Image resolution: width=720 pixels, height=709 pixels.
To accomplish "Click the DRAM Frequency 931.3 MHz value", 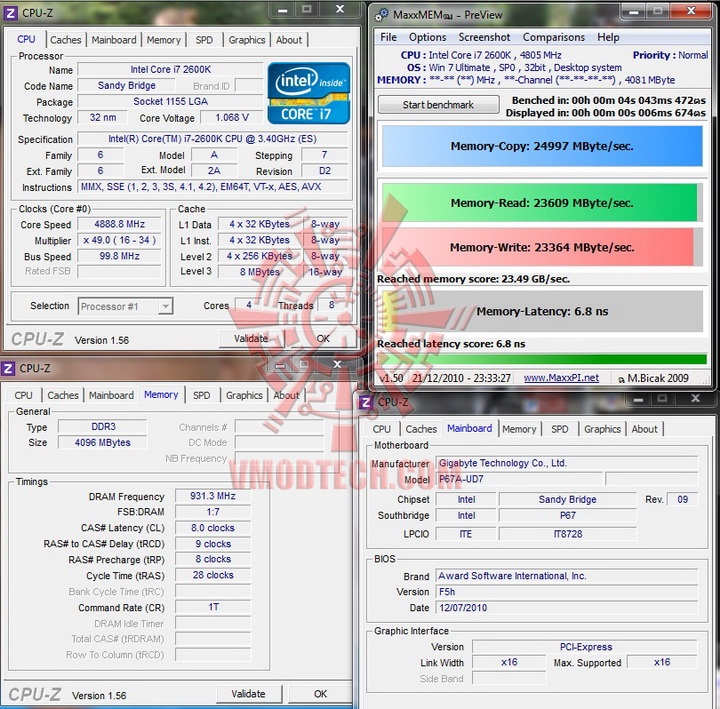I will pos(213,496).
